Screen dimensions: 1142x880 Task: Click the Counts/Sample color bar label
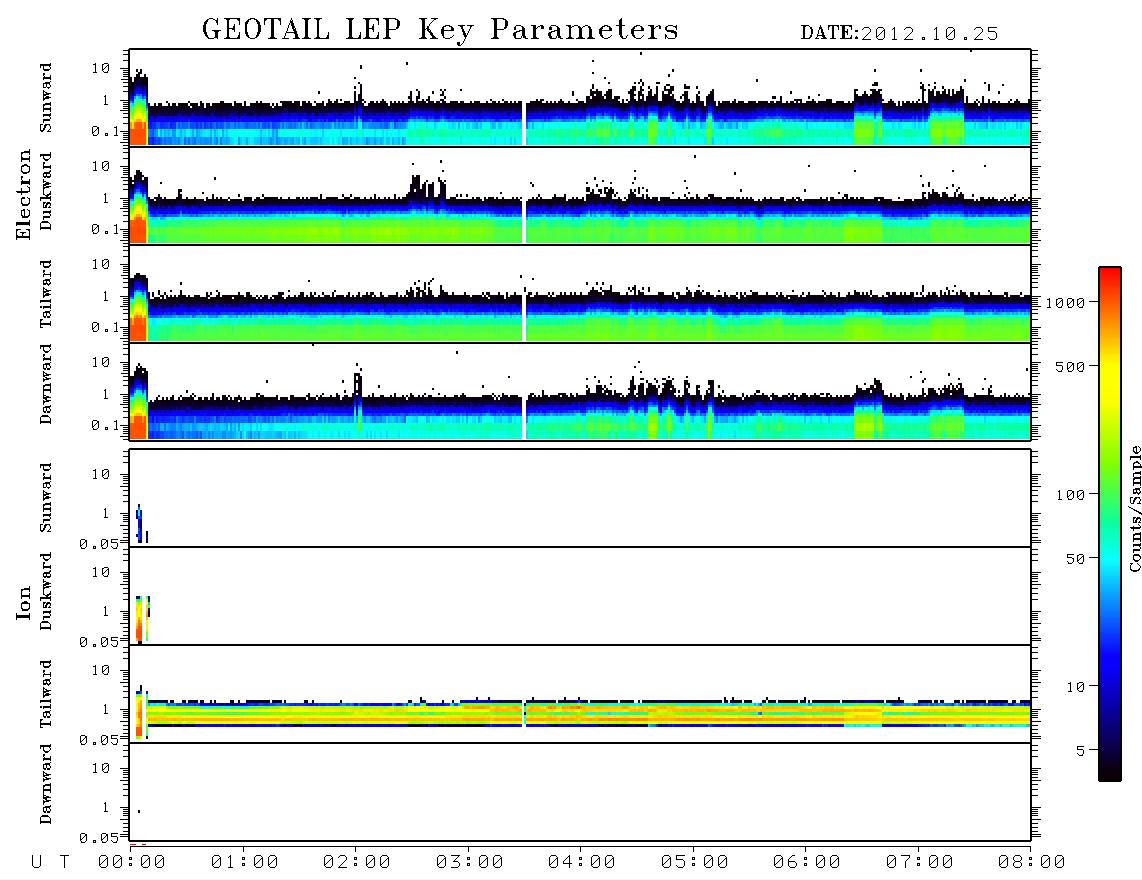tap(1134, 508)
